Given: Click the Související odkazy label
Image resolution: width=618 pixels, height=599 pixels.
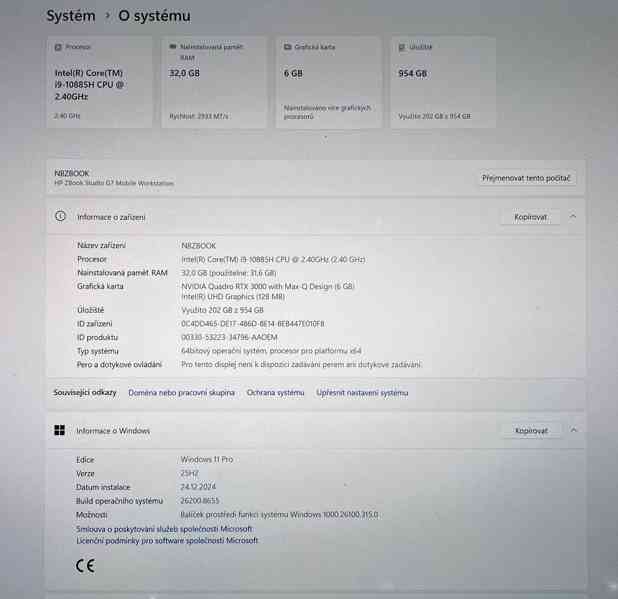Looking at the screenshot, I should [85, 393].
